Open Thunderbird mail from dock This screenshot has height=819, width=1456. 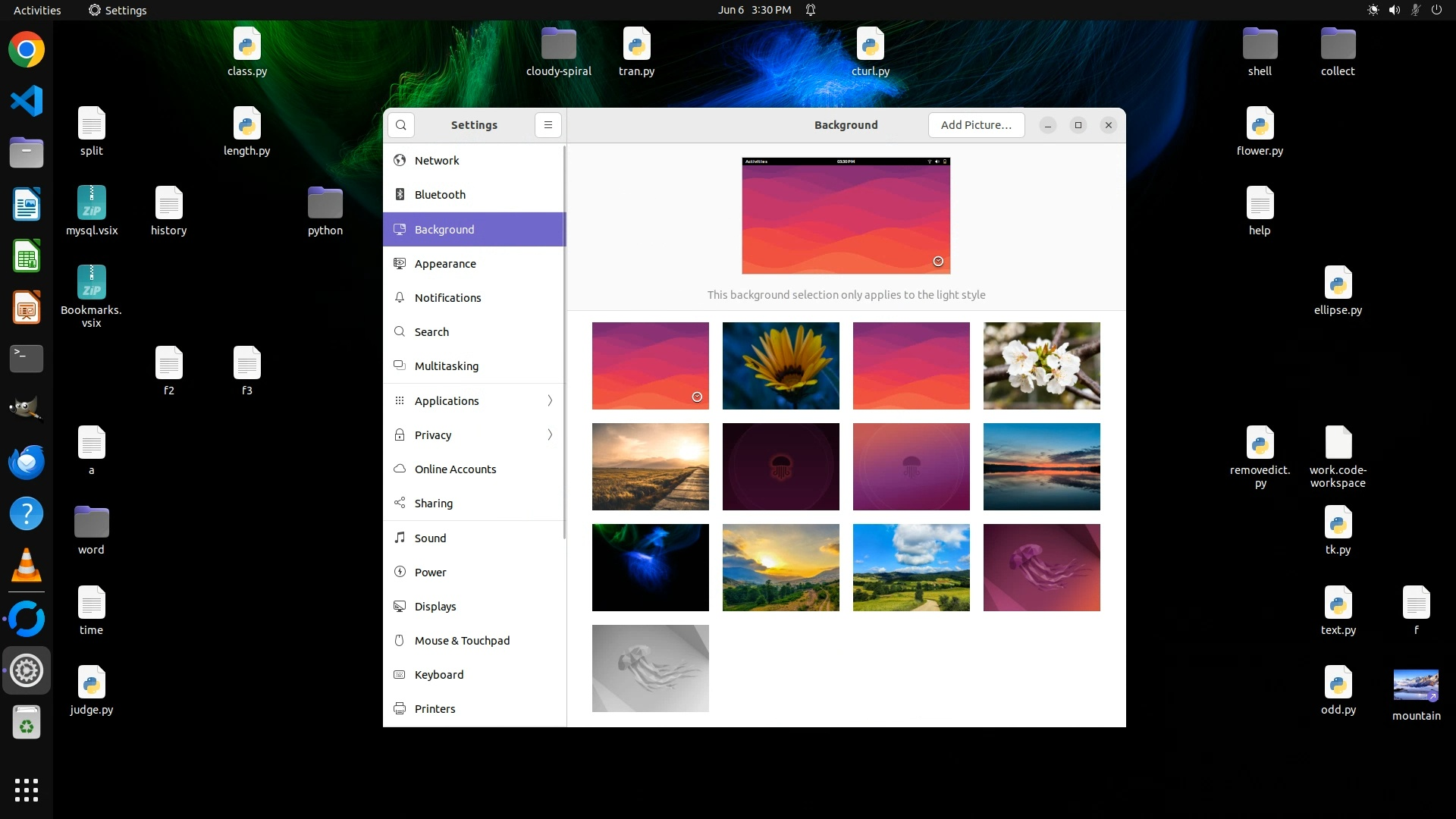pyautogui.click(x=27, y=463)
